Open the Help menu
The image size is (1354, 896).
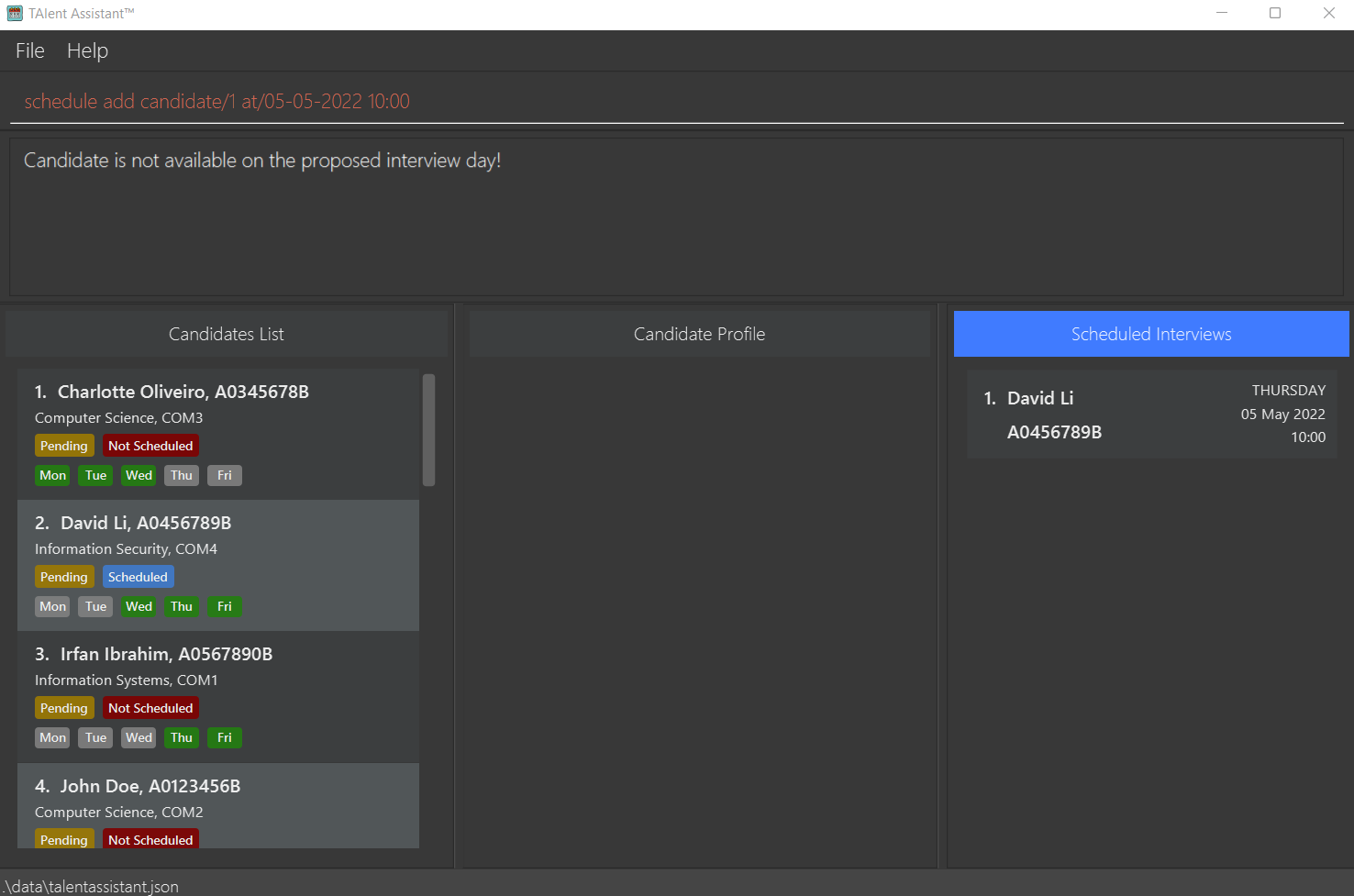click(87, 50)
